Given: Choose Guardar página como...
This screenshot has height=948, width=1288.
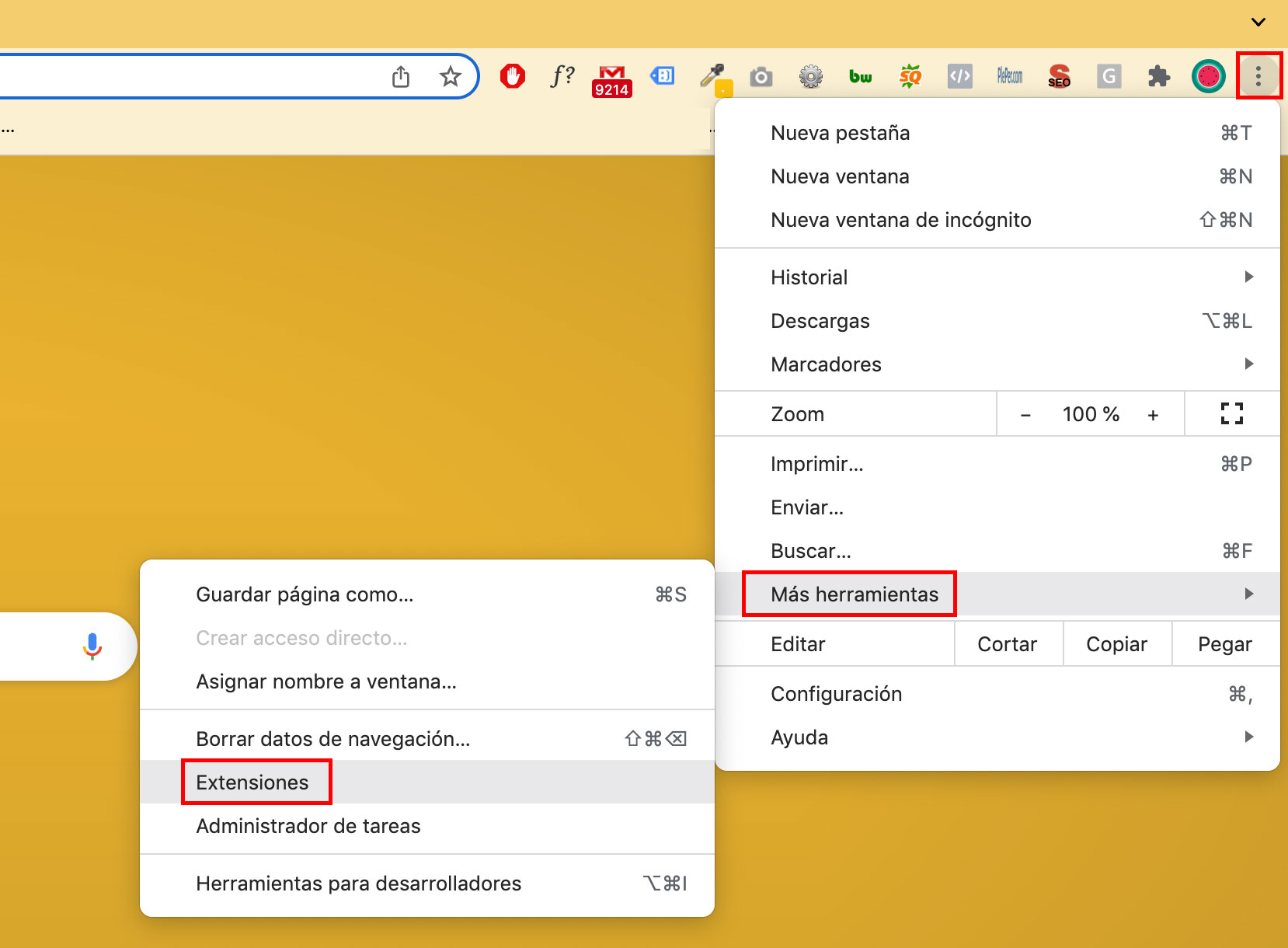Looking at the screenshot, I should 427,594.
